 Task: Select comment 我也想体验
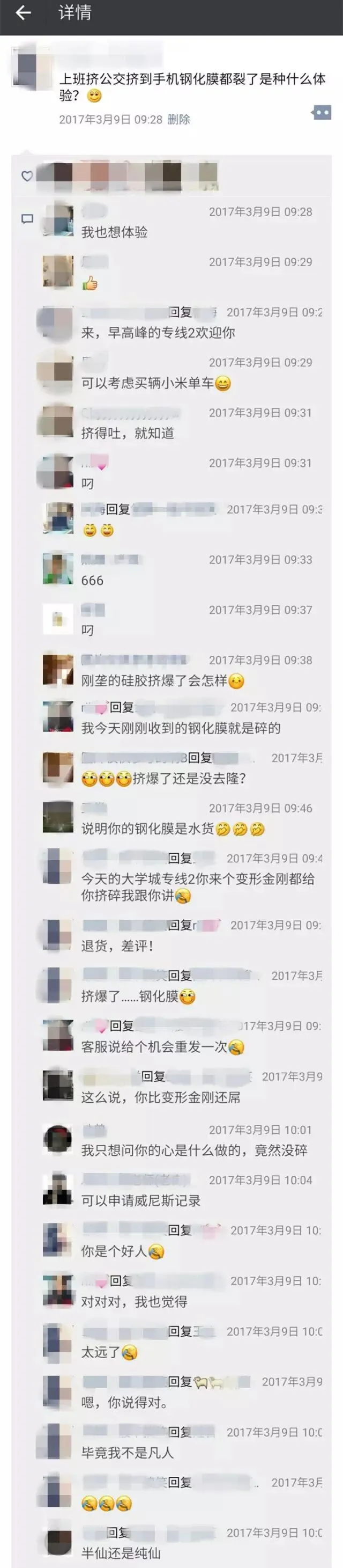[114, 232]
